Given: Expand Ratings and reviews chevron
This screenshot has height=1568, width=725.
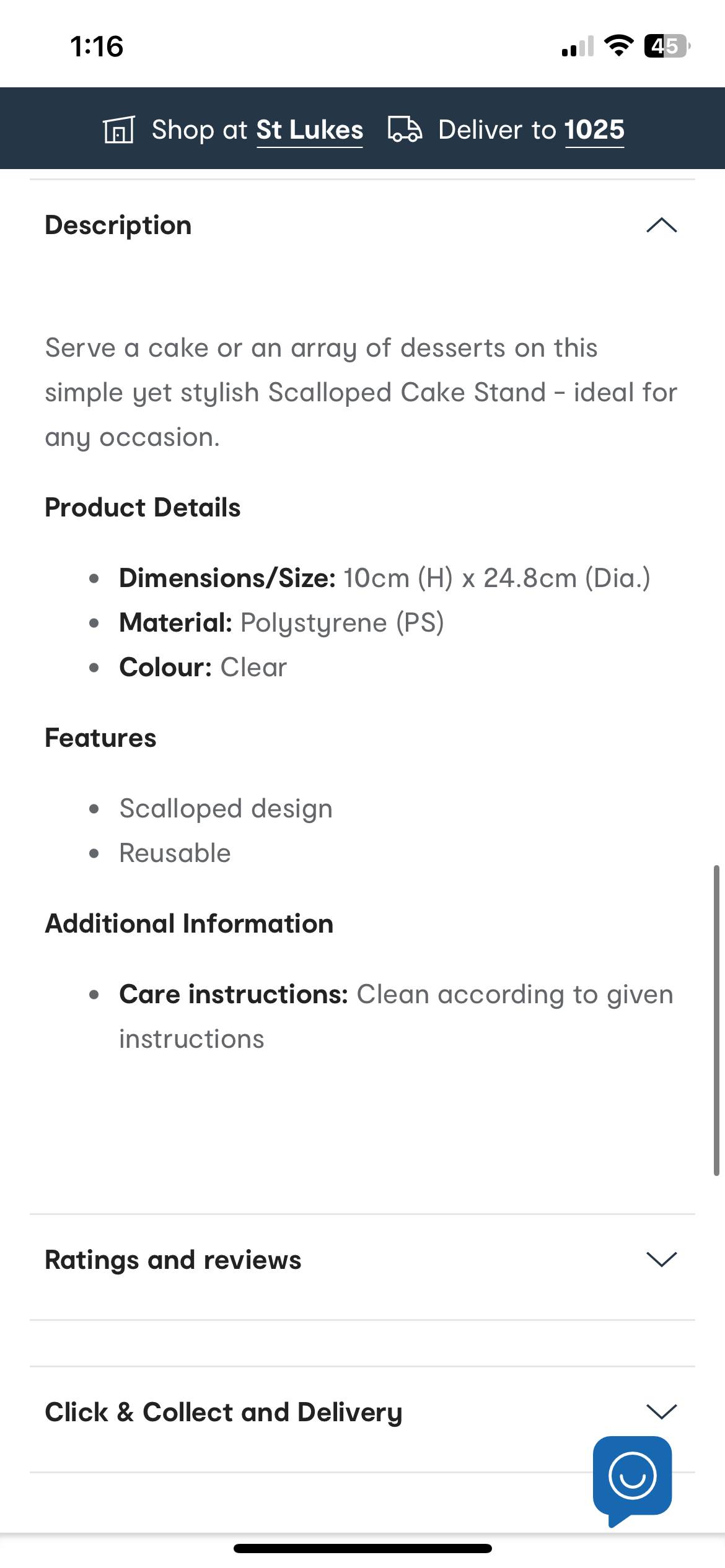Looking at the screenshot, I should point(661,1260).
